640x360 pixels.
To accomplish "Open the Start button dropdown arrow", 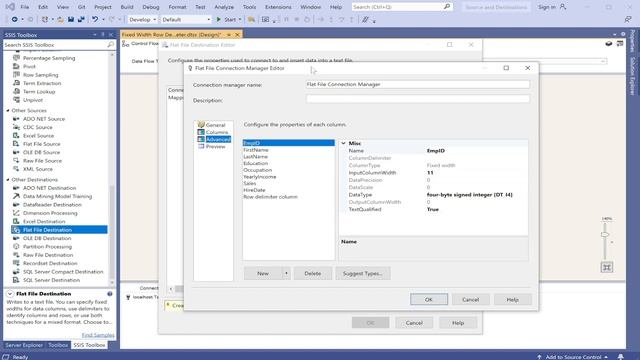I will 240,19.
